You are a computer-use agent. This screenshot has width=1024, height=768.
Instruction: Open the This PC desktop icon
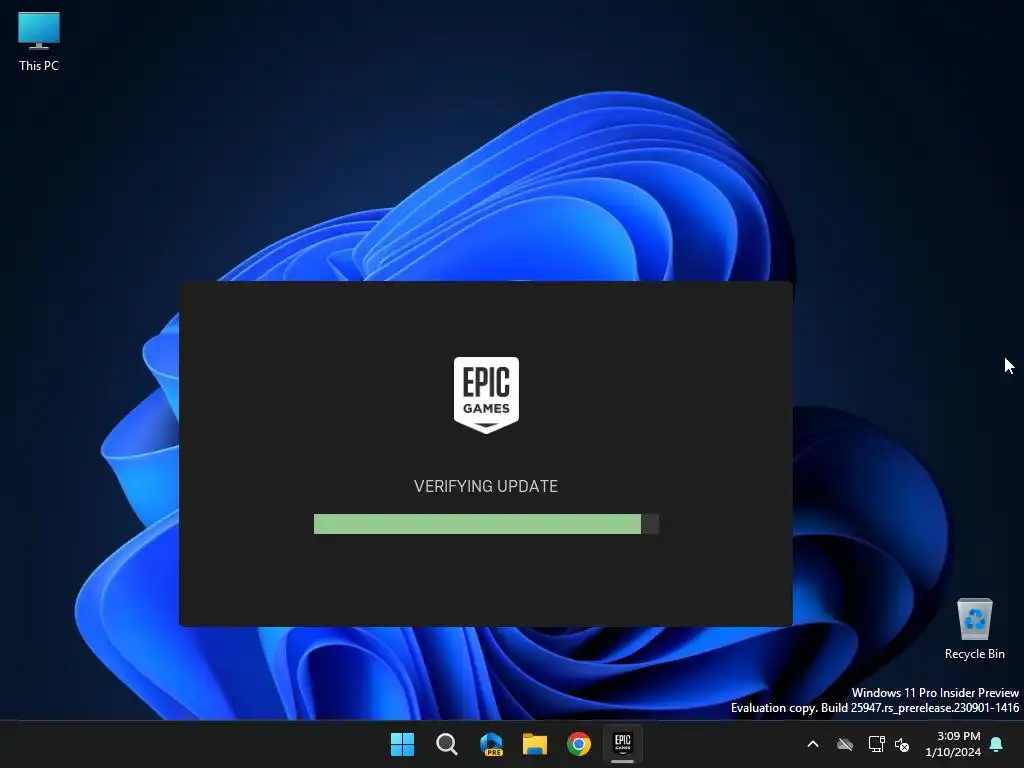[39, 42]
